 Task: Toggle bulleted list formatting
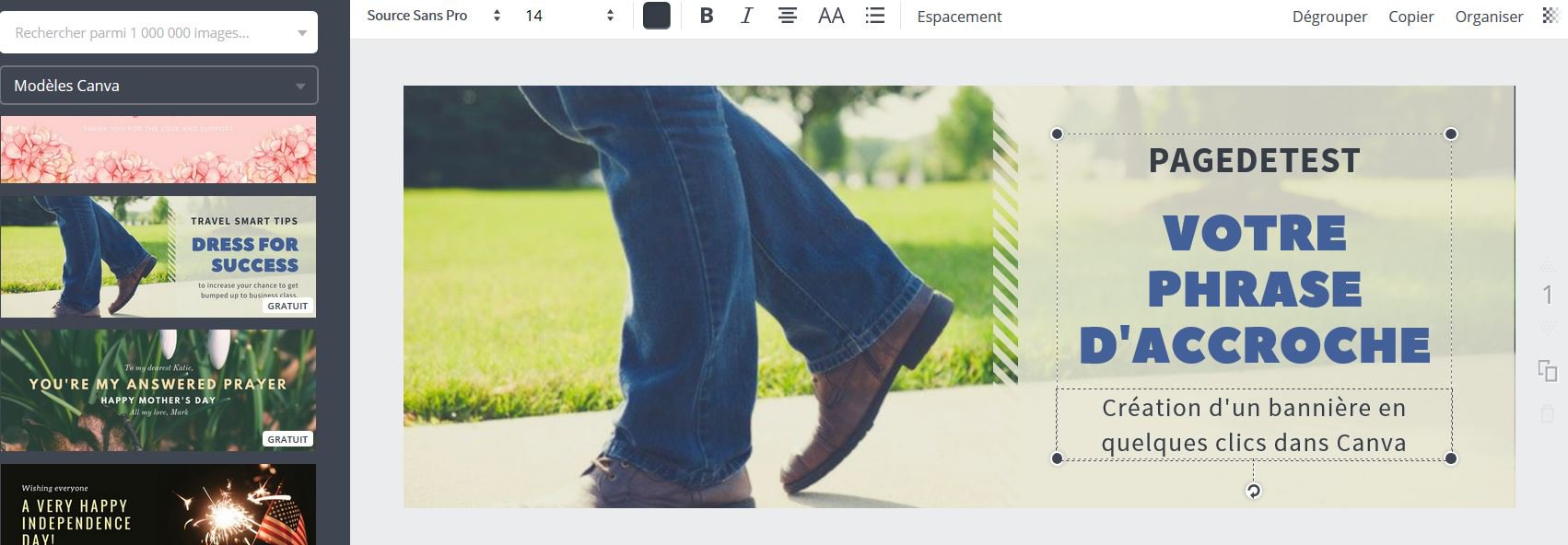point(875,16)
